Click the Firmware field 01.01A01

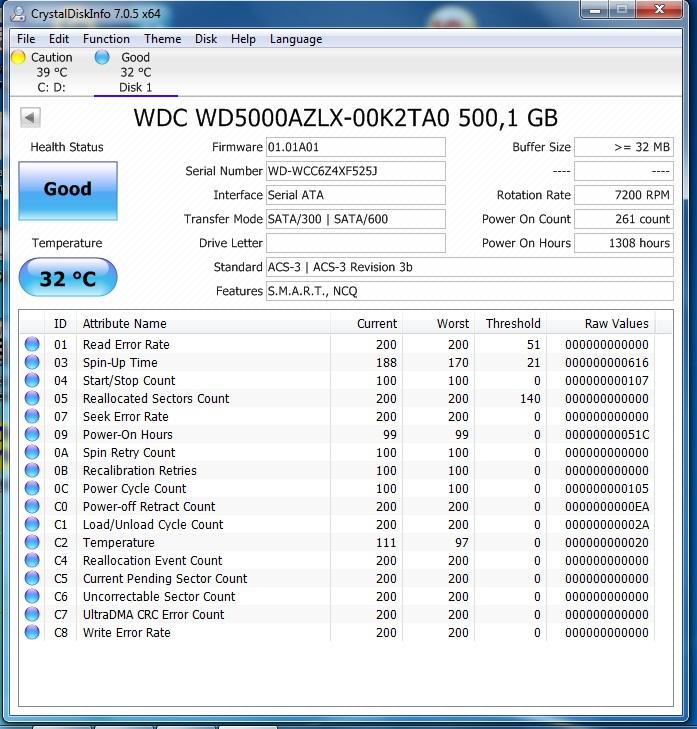coord(356,147)
